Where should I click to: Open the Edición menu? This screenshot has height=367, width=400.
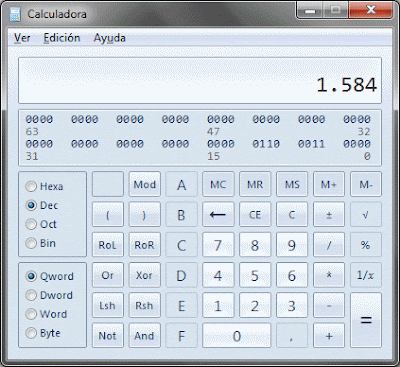(62, 38)
